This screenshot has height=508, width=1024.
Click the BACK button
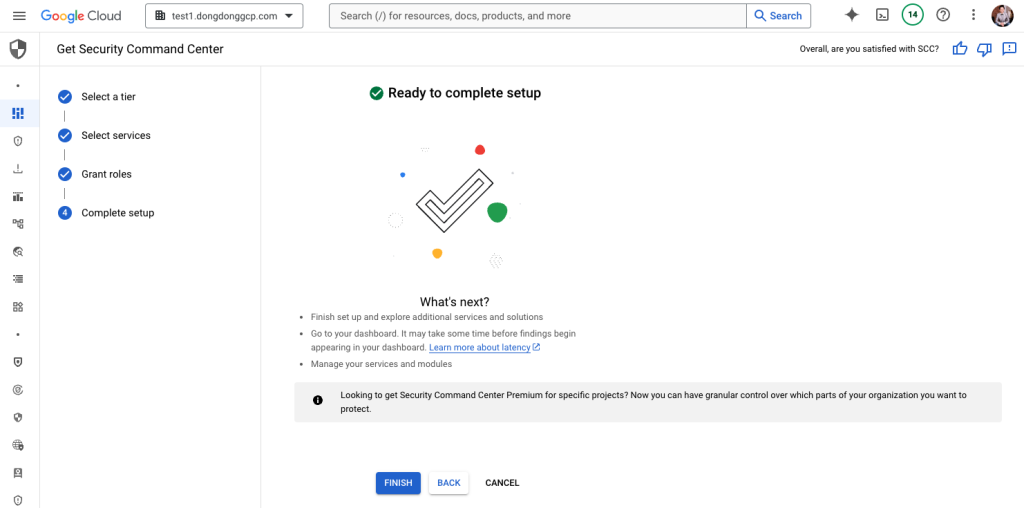tap(449, 483)
